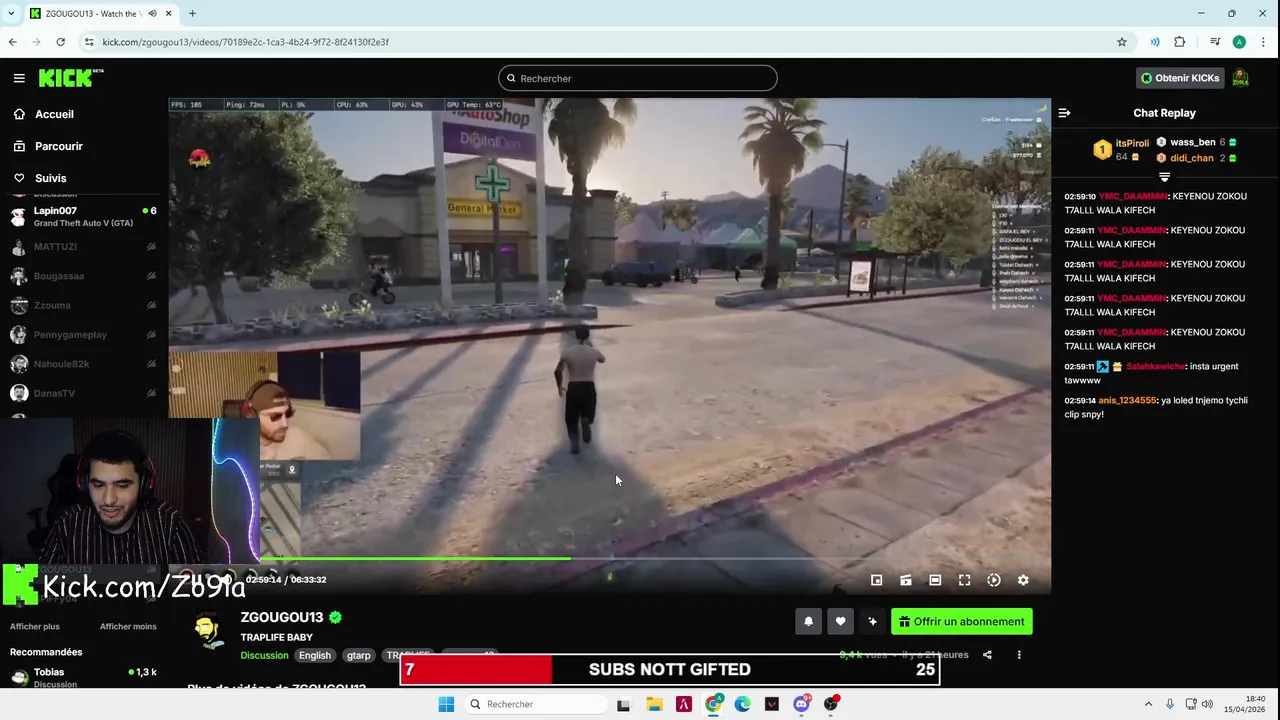Screen dimensions: 1280x720
Task: Open Microsoft Edge from taskbar
Action: tap(742, 704)
